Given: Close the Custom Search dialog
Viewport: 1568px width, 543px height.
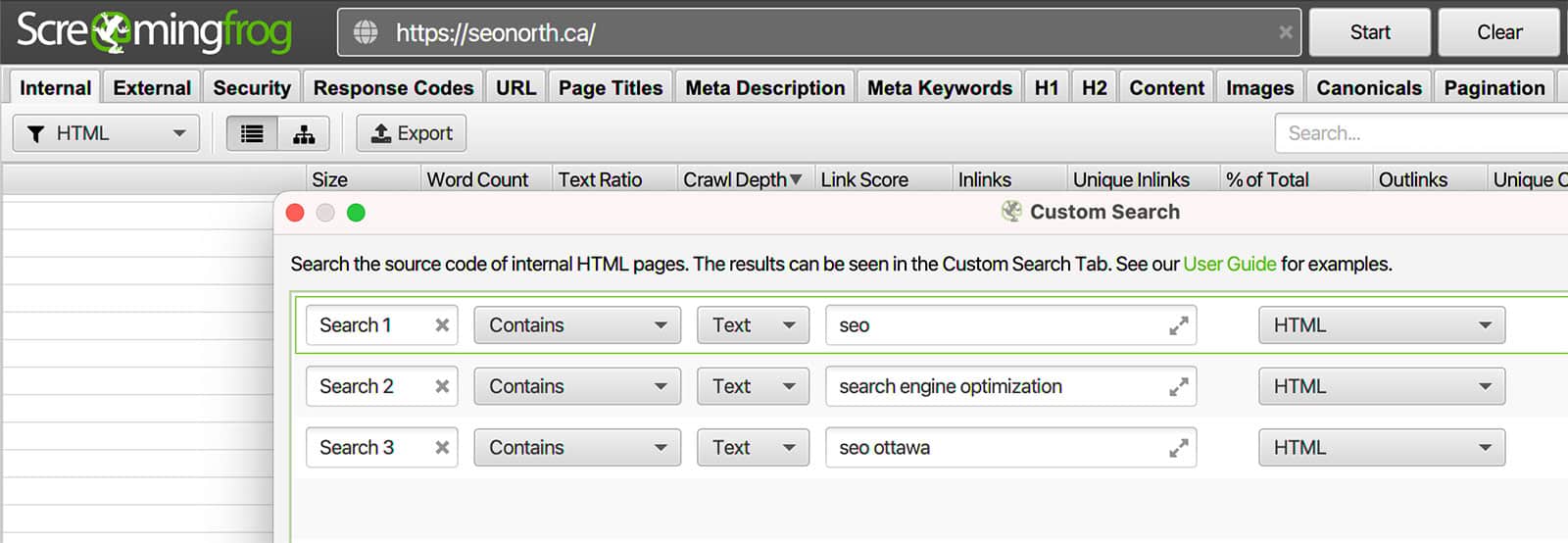Looking at the screenshot, I should point(295,213).
